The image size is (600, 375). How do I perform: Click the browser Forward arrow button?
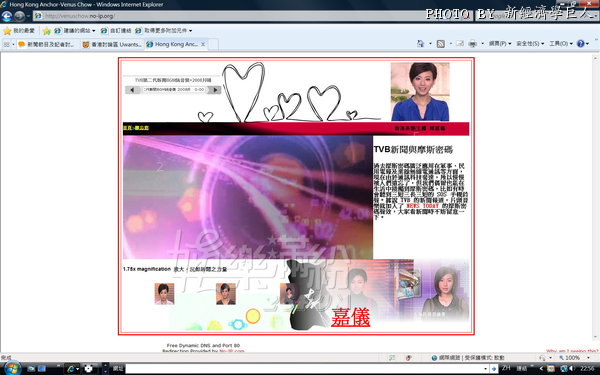coord(19,16)
